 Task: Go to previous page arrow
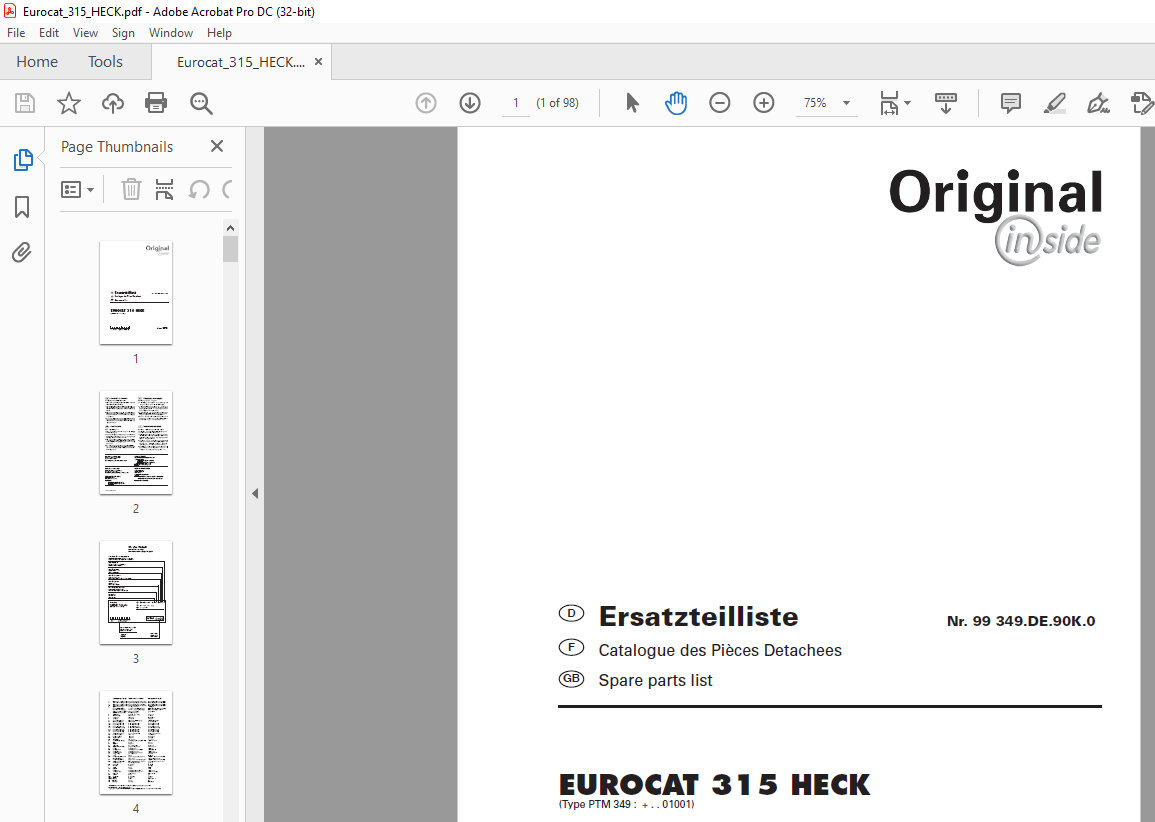426,103
